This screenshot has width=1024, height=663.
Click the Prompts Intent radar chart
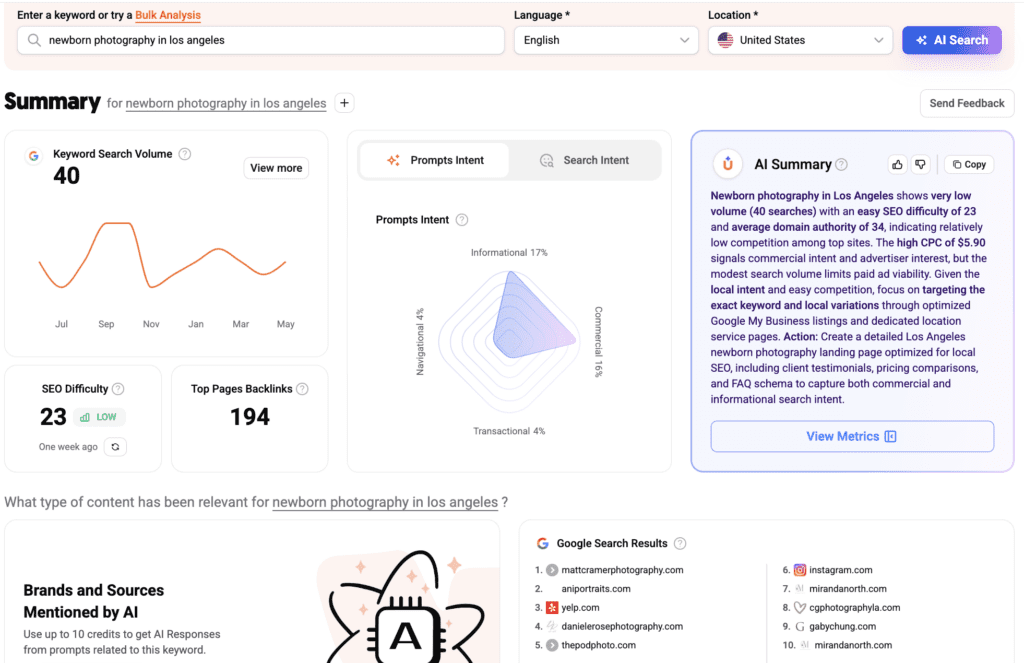click(509, 341)
